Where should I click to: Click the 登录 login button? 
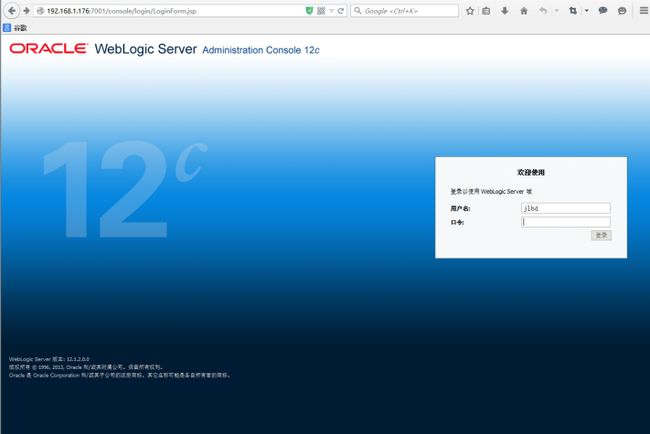601,235
